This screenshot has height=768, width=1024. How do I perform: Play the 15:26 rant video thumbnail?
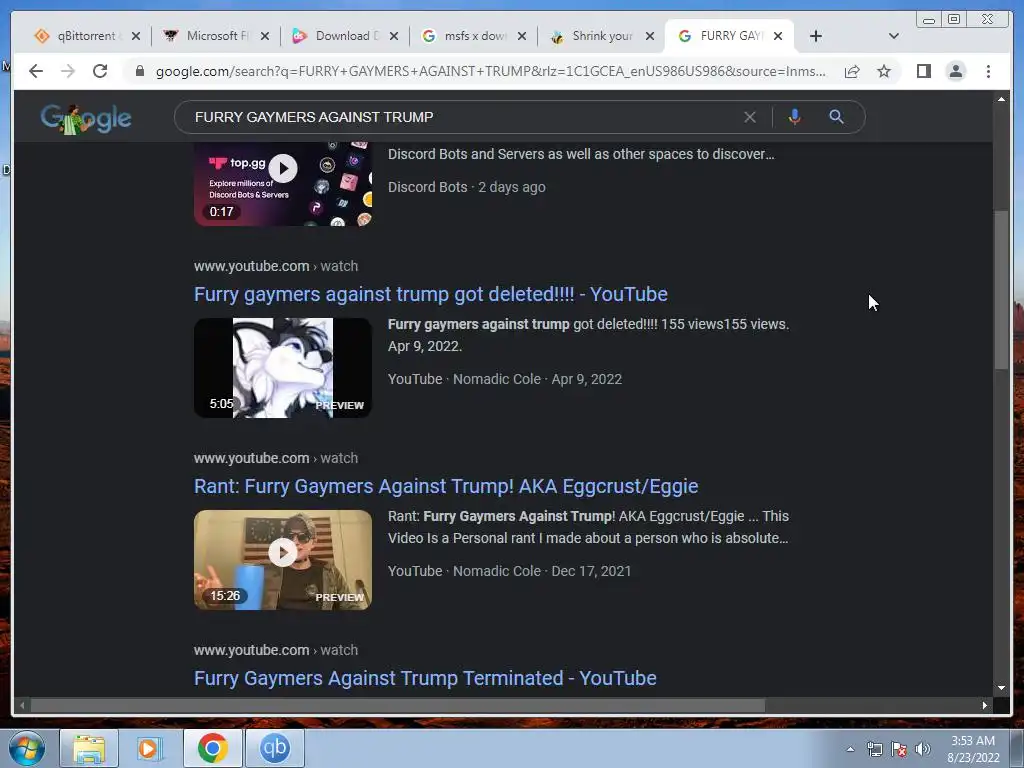[283, 560]
